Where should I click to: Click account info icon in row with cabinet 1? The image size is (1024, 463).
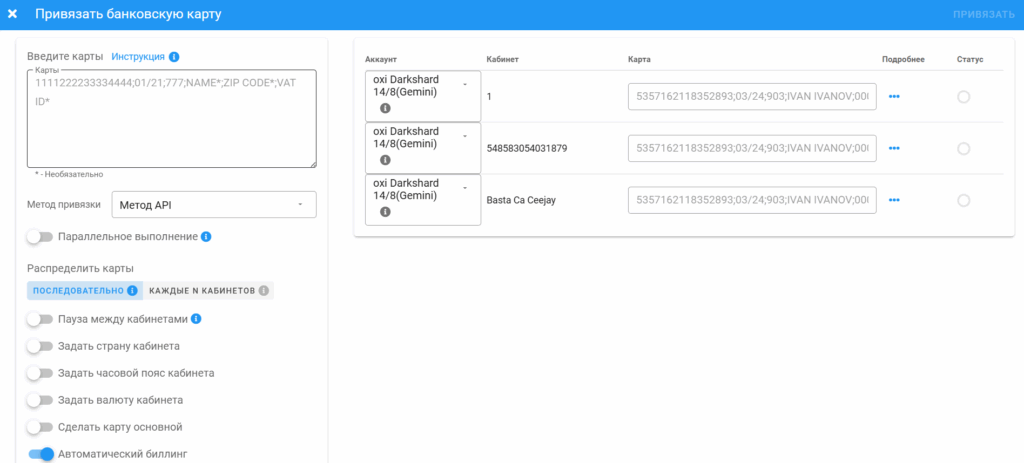[385, 108]
